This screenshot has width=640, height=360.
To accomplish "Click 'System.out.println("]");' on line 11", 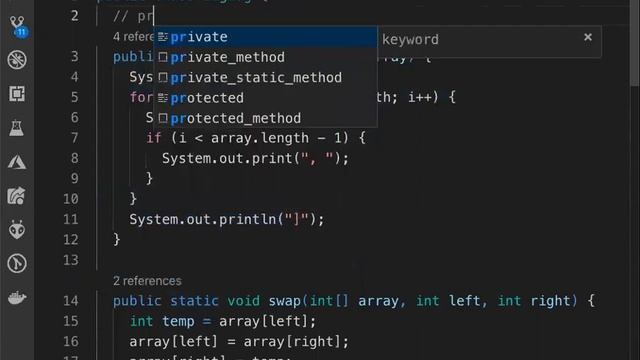I will [227, 219].
